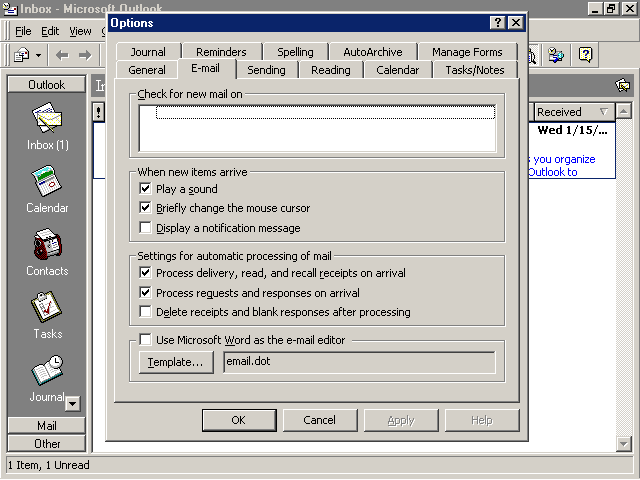Open the File menu

23,31
